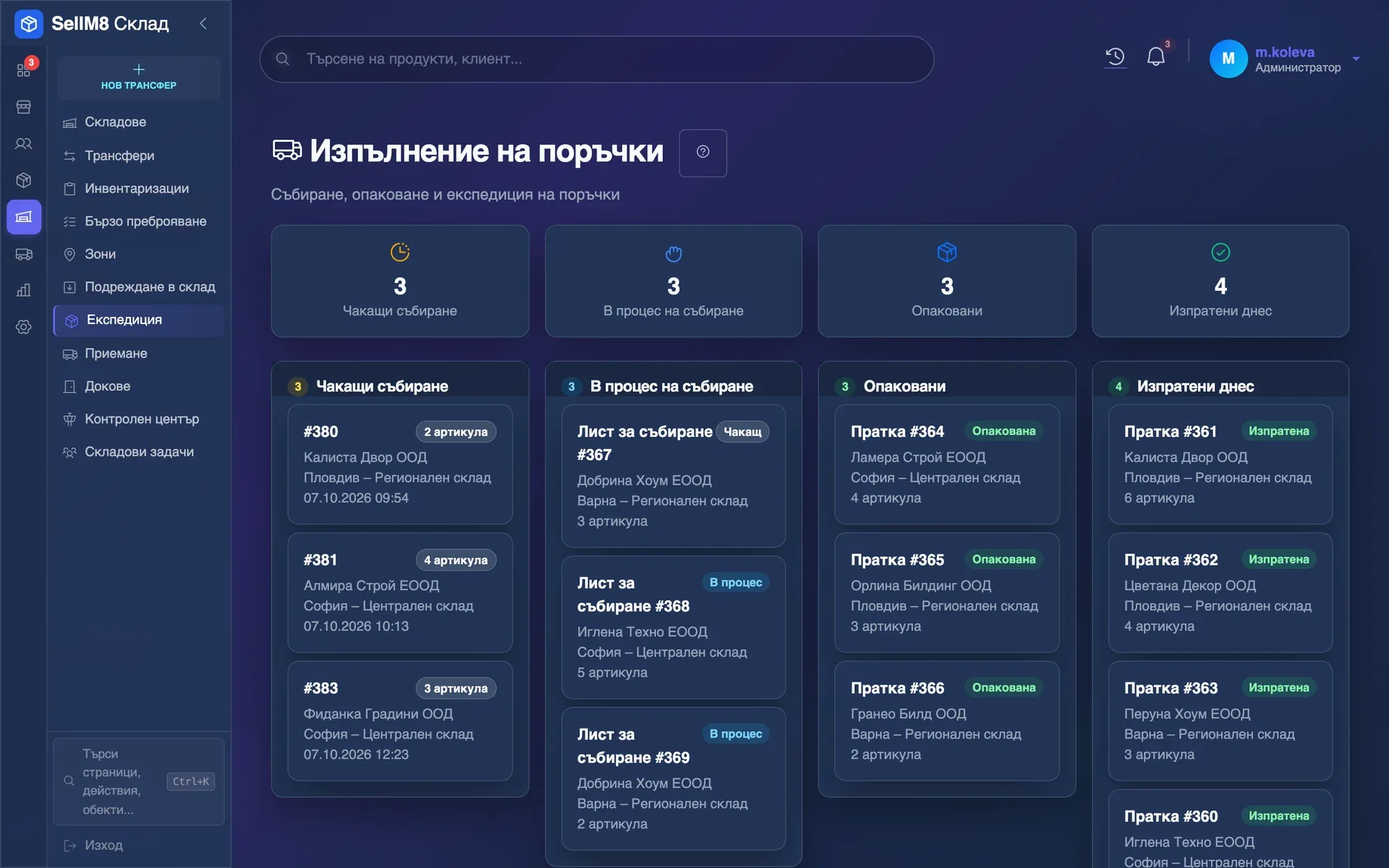The width and height of the screenshot is (1389, 868).
Task: Click the SellM8 logo icon
Action: (29, 24)
